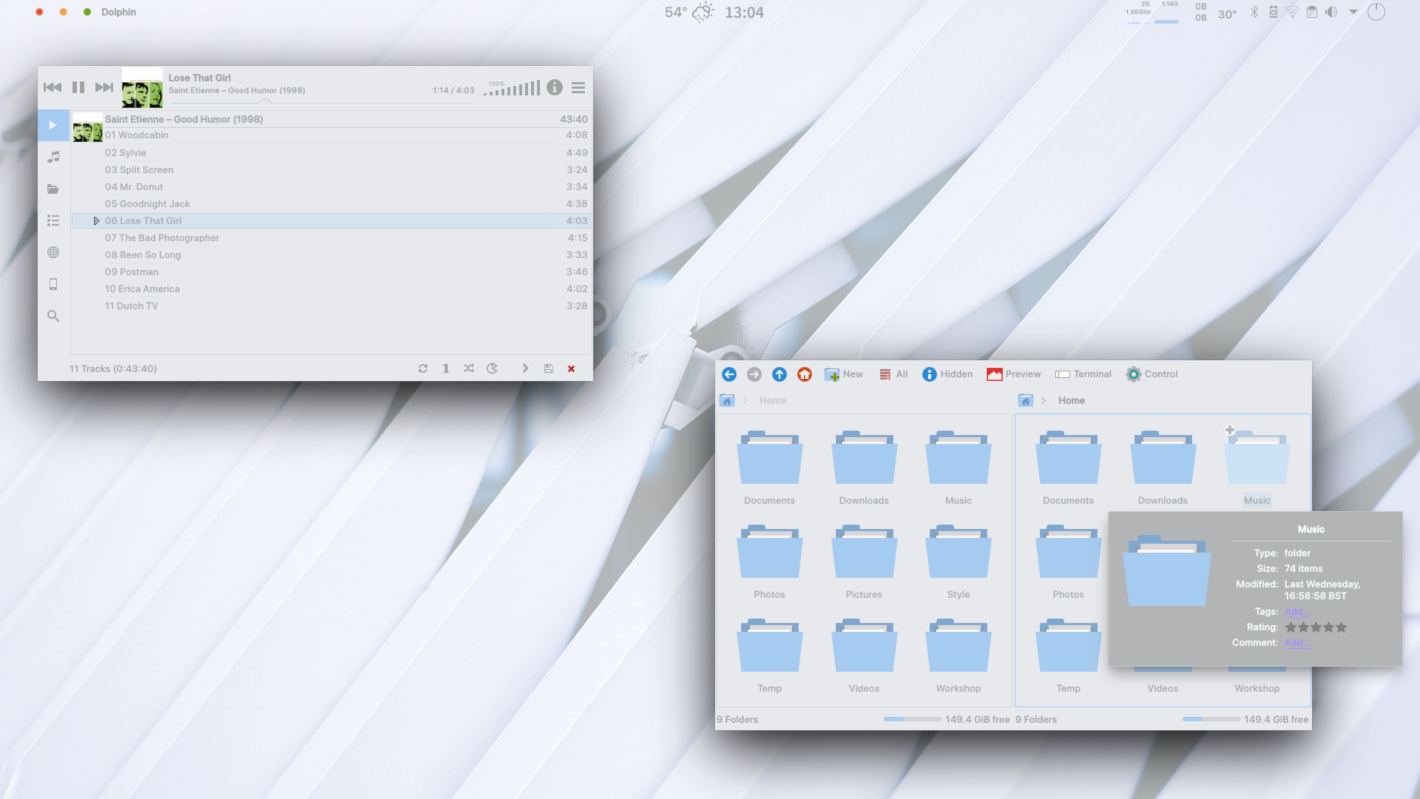Viewport: 1420px width, 799px height.
Task: Go up one folder in Dolphin
Action: (779, 374)
